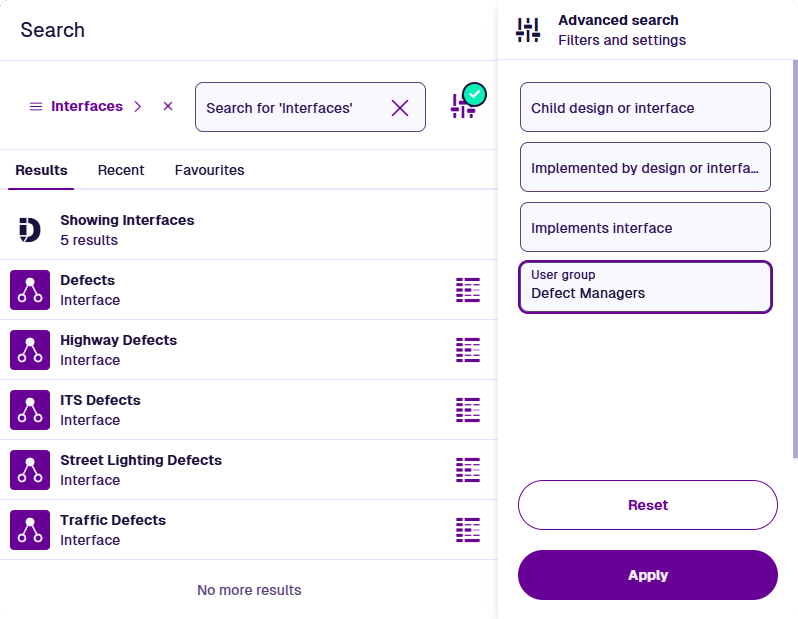Open the Implements interface filter field

click(x=645, y=228)
